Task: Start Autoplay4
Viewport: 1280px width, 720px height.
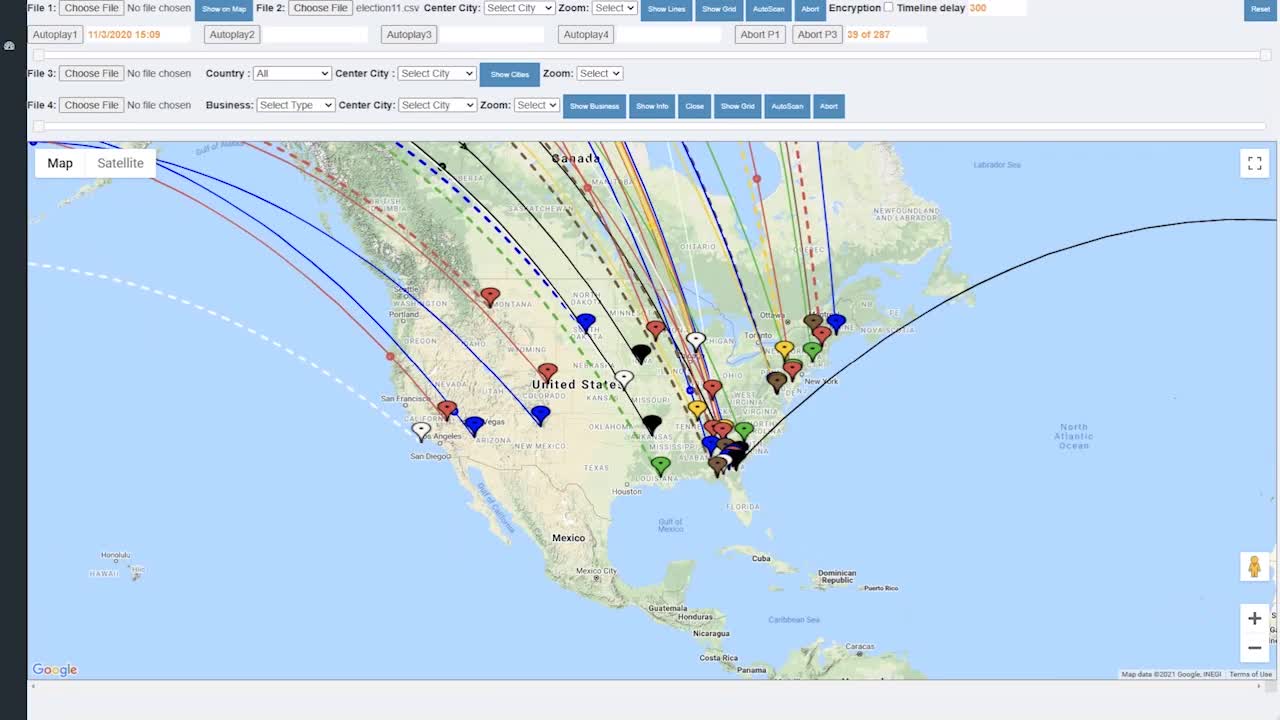Action: click(x=586, y=34)
